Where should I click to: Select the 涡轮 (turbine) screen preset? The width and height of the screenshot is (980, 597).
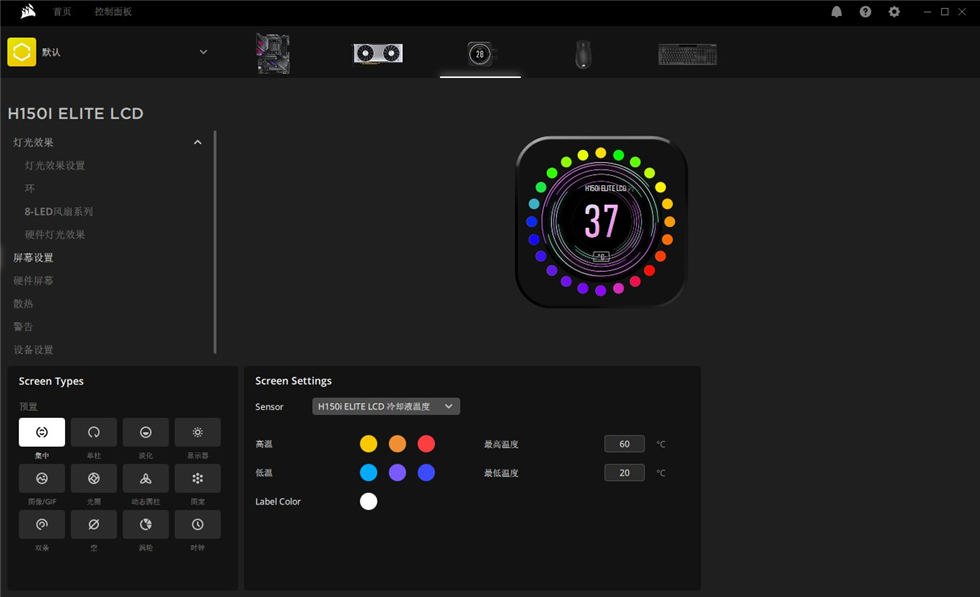pos(146,524)
